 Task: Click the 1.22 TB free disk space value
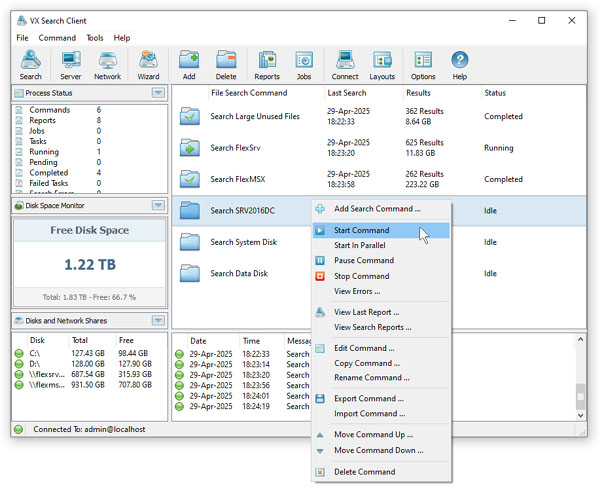point(90,265)
